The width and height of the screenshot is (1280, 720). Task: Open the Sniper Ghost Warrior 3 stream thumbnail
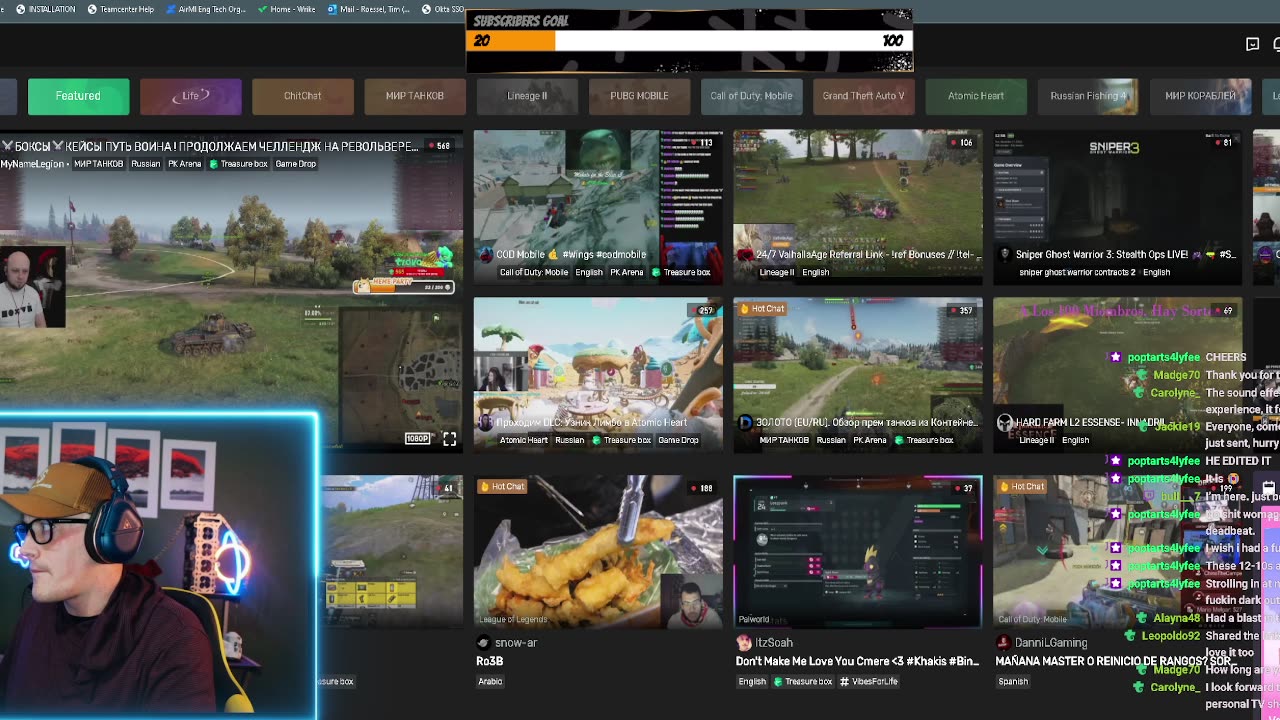[x=1118, y=205]
